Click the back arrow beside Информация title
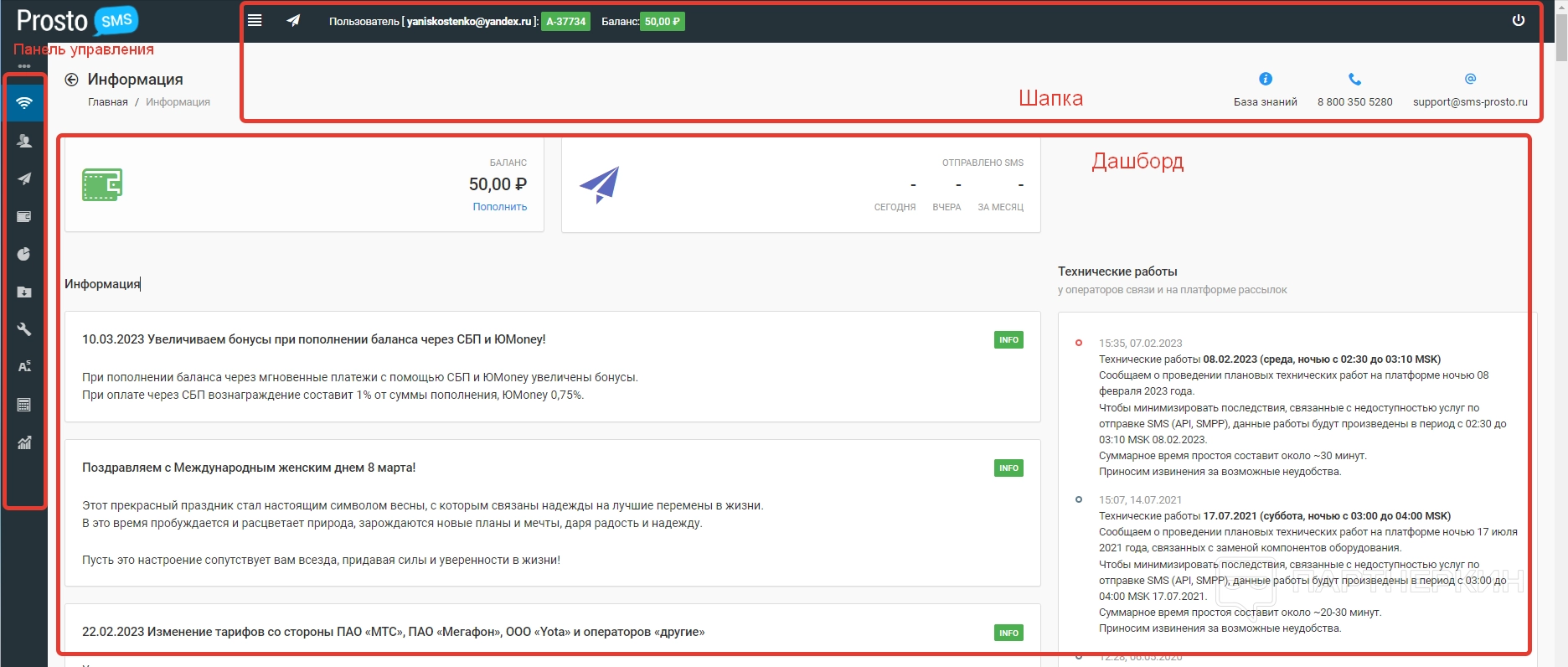Viewport: 1568px width, 667px height. coord(72,80)
